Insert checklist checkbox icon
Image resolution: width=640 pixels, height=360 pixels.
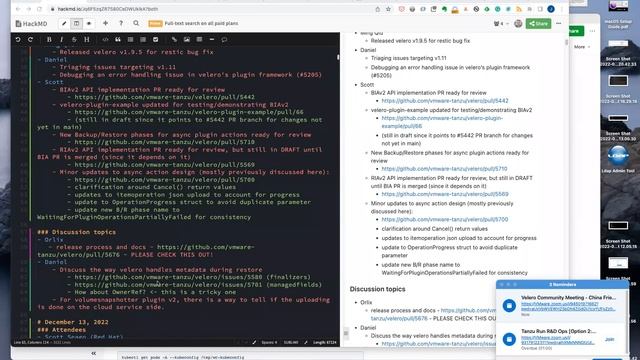point(156,40)
